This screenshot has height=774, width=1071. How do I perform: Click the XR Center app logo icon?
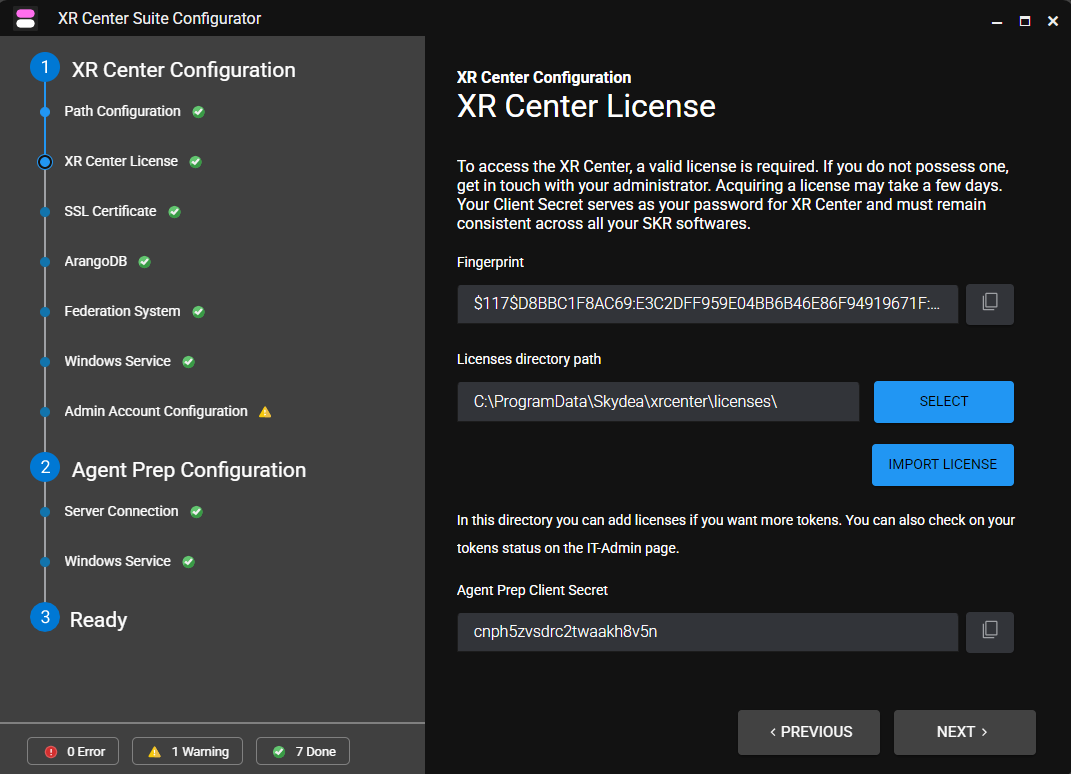click(26, 18)
